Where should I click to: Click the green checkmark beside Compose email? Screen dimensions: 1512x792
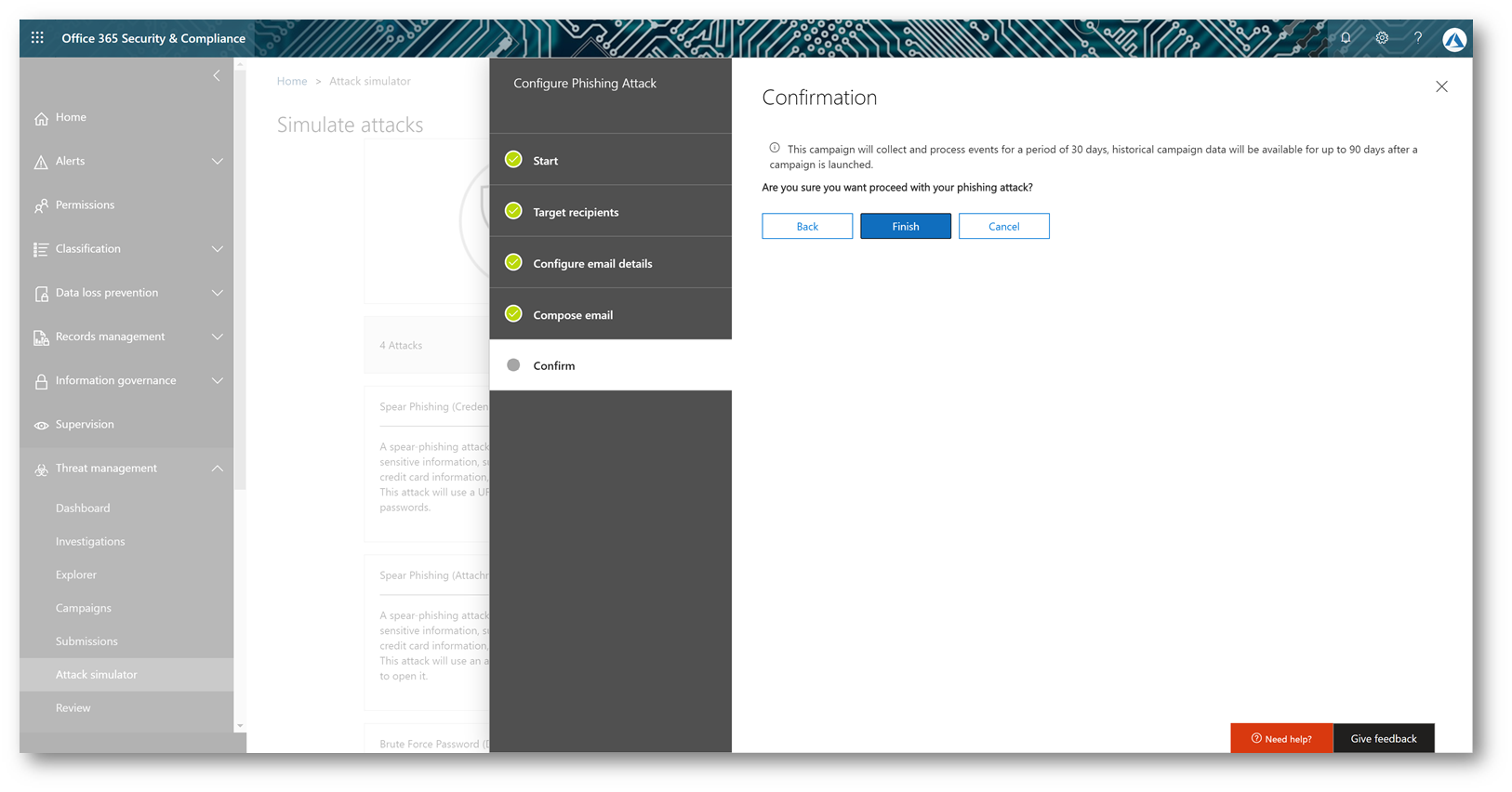(513, 314)
